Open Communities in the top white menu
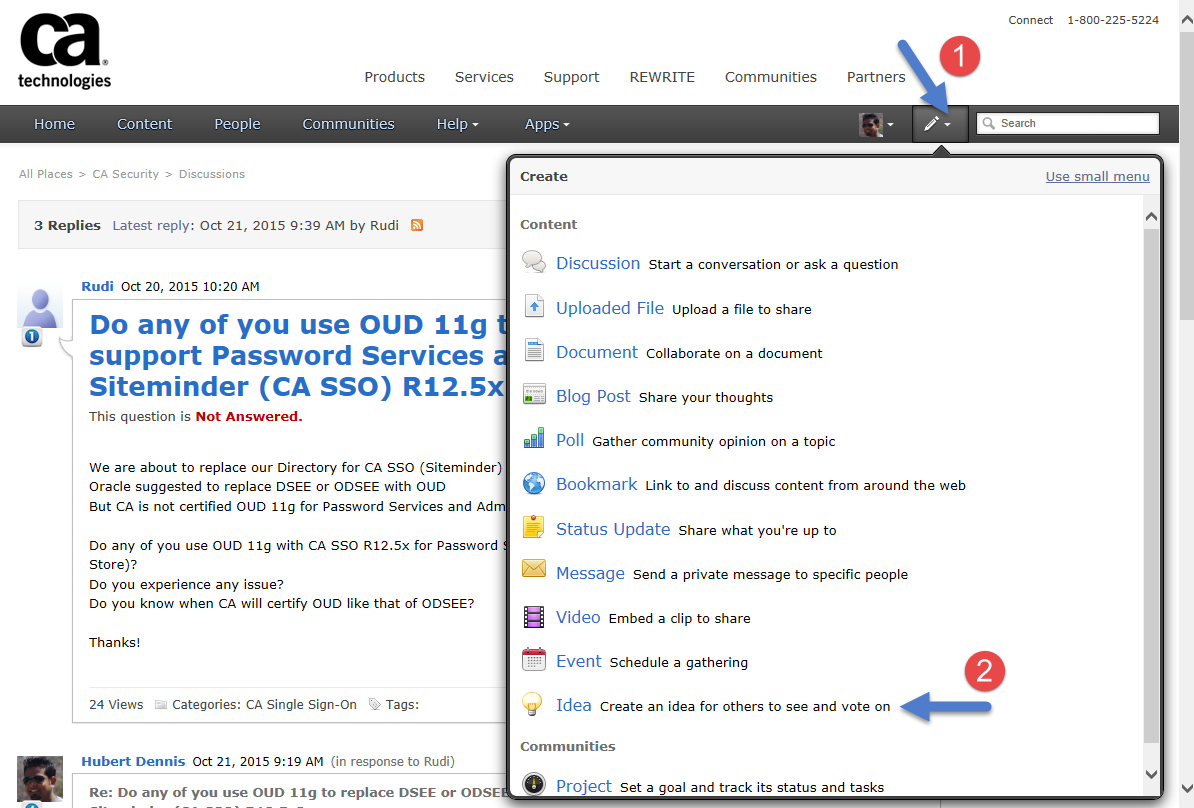The width and height of the screenshot is (1194, 808). (x=771, y=77)
